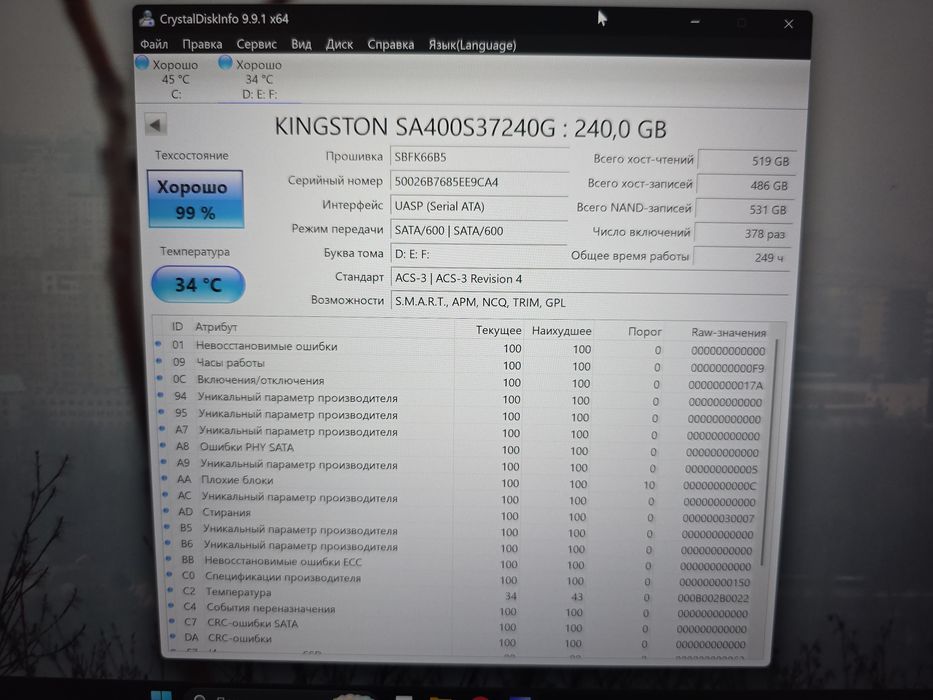Screen dimensions: 933x700
Task: Click the status dot of row C2 Температура
Action: click(171, 590)
